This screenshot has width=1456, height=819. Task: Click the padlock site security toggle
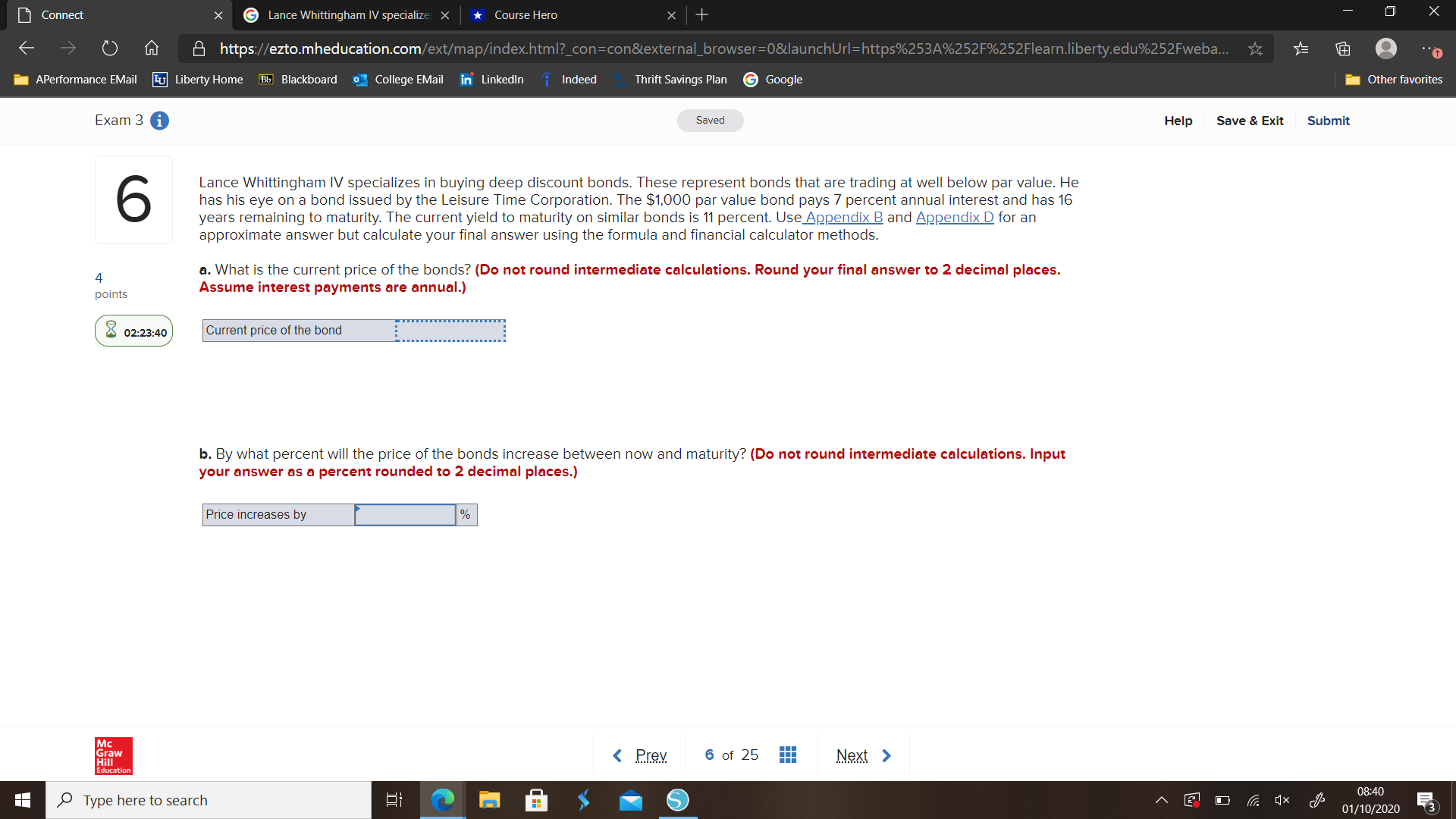coord(199,48)
